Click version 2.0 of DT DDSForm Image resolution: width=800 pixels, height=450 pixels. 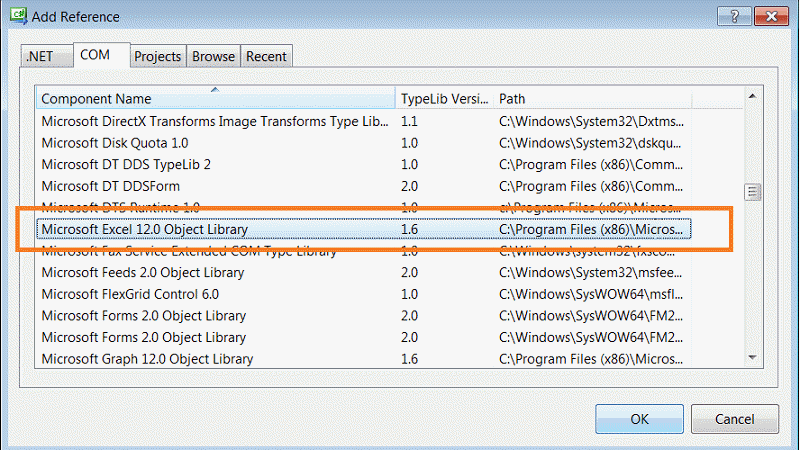click(x=409, y=186)
